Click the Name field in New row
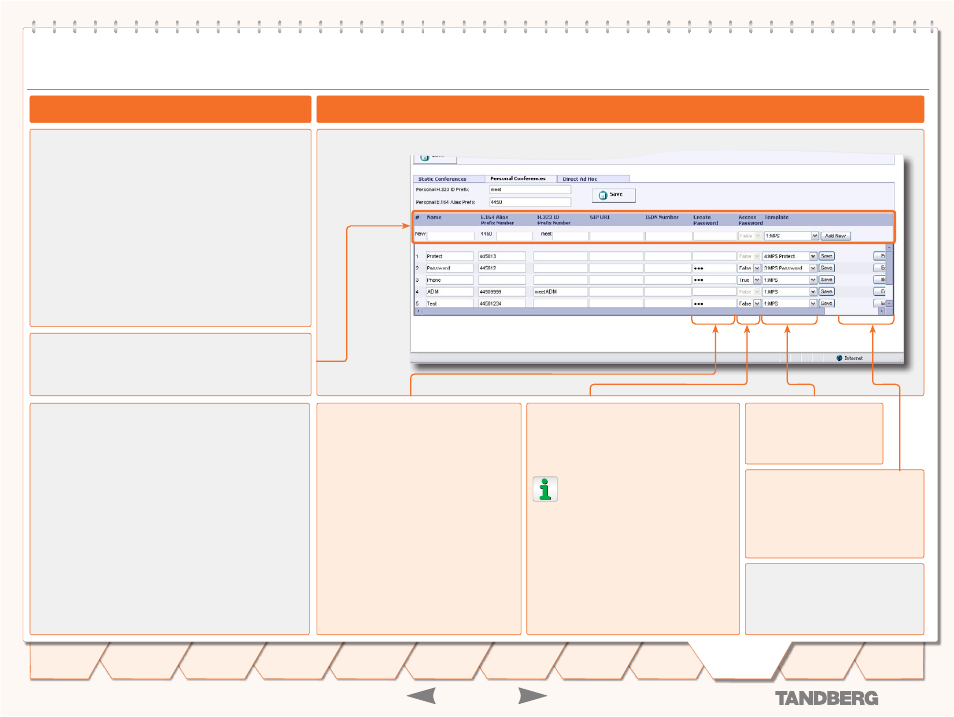 coord(450,236)
